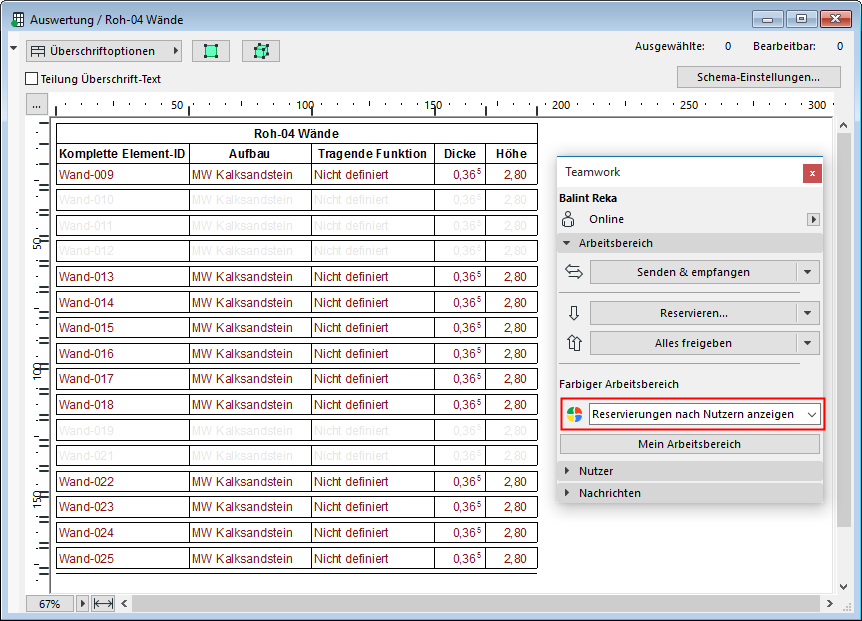The height and width of the screenshot is (621, 862).
Task: Click the reserve down-arrow icon
Action: 574,313
